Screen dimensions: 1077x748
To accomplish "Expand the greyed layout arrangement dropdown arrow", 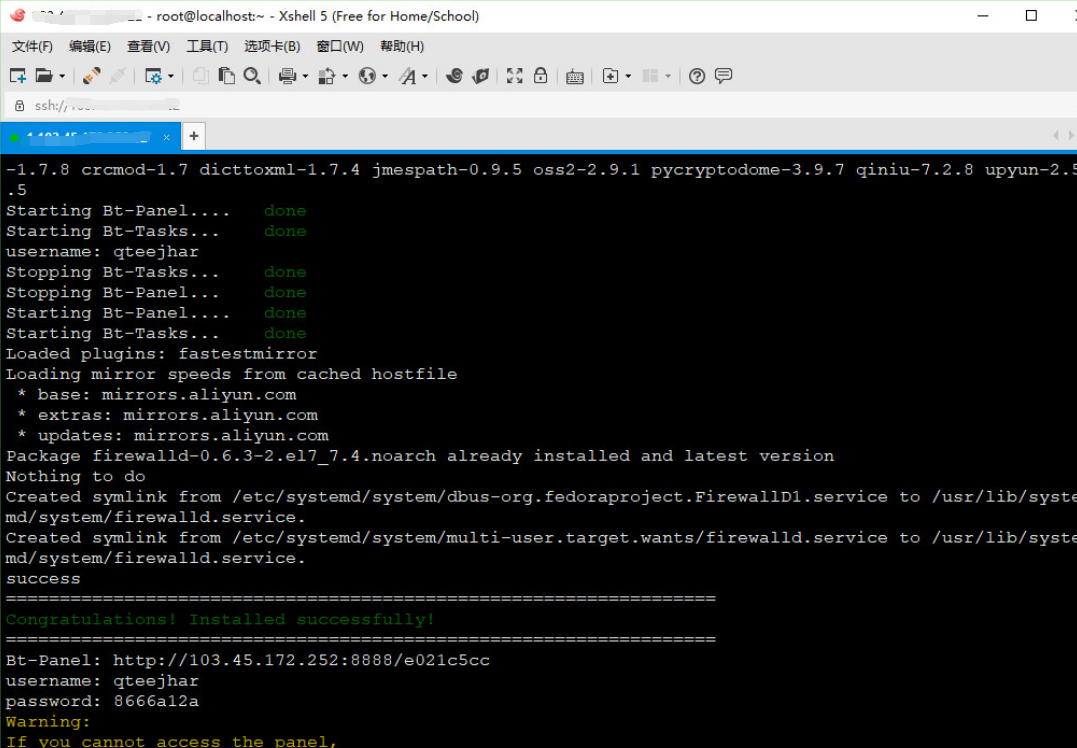I will [x=668, y=76].
